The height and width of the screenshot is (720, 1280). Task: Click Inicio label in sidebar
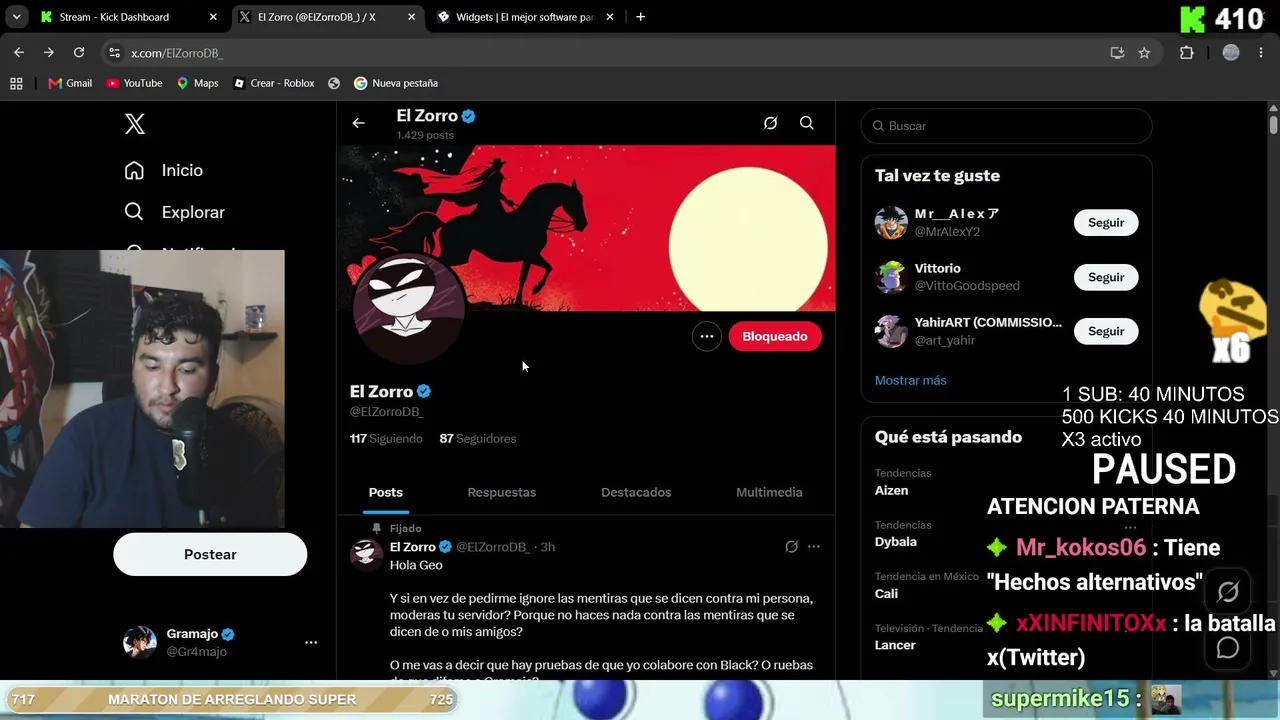pyautogui.click(x=182, y=170)
